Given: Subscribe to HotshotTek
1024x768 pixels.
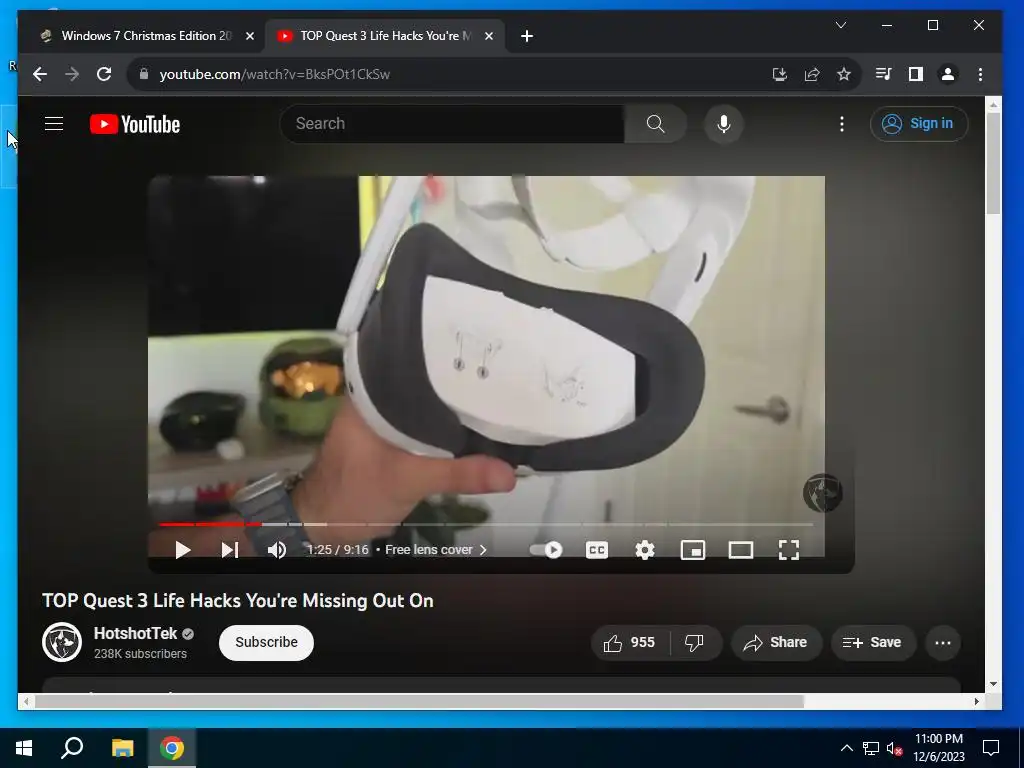Looking at the screenshot, I should tap(266, 643).
